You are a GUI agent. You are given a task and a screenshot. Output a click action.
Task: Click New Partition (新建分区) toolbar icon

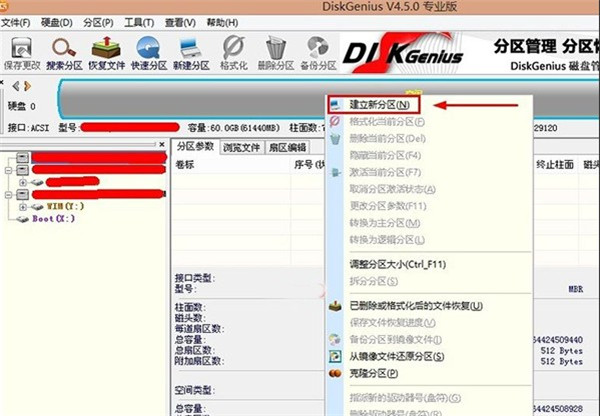coord(191,54)
